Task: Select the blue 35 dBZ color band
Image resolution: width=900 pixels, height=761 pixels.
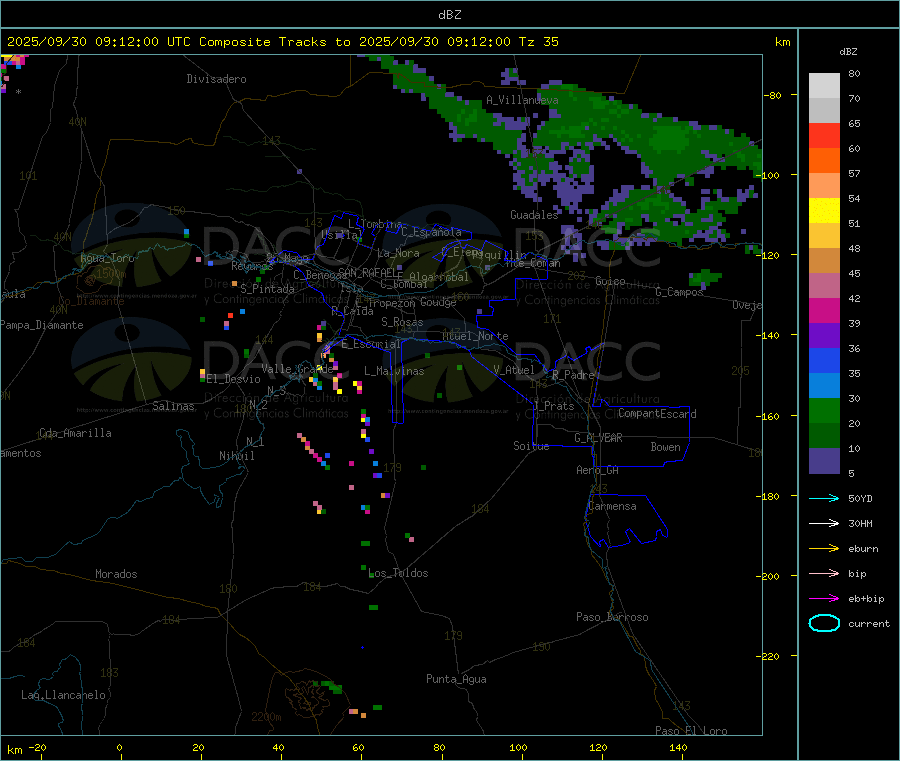Action: 824,360
